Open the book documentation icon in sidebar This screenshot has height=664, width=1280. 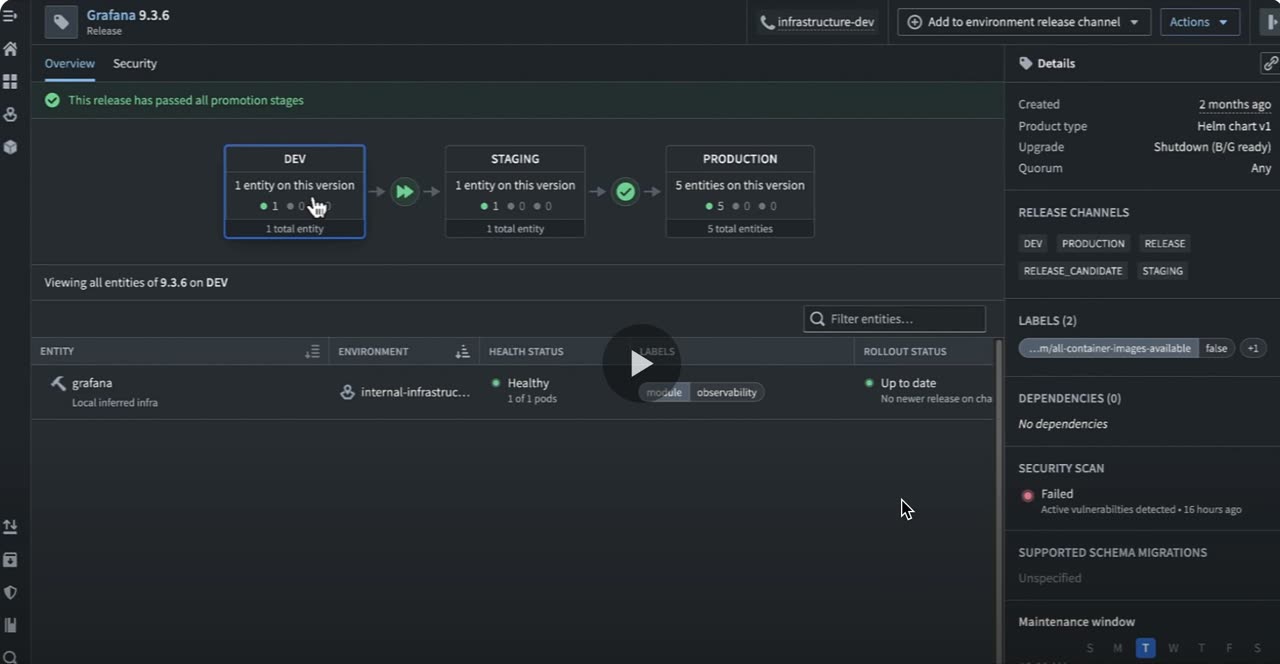click(10, 625)
